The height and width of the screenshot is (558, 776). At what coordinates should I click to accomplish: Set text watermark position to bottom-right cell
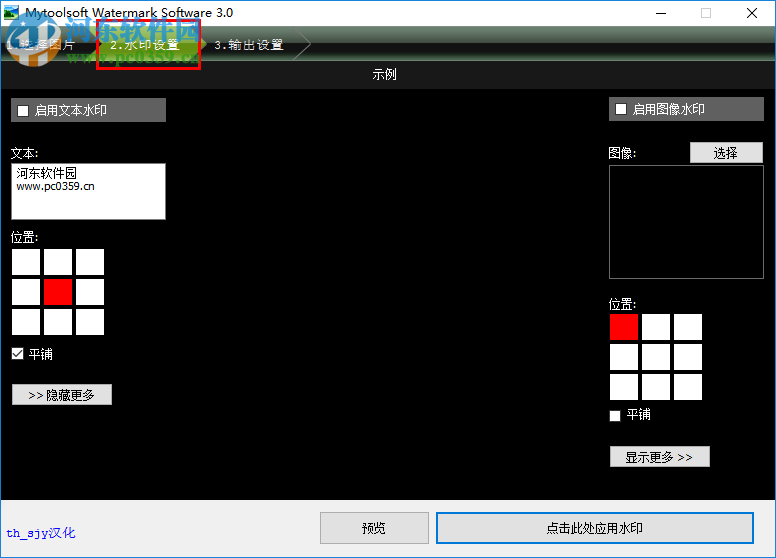[90, 322]
